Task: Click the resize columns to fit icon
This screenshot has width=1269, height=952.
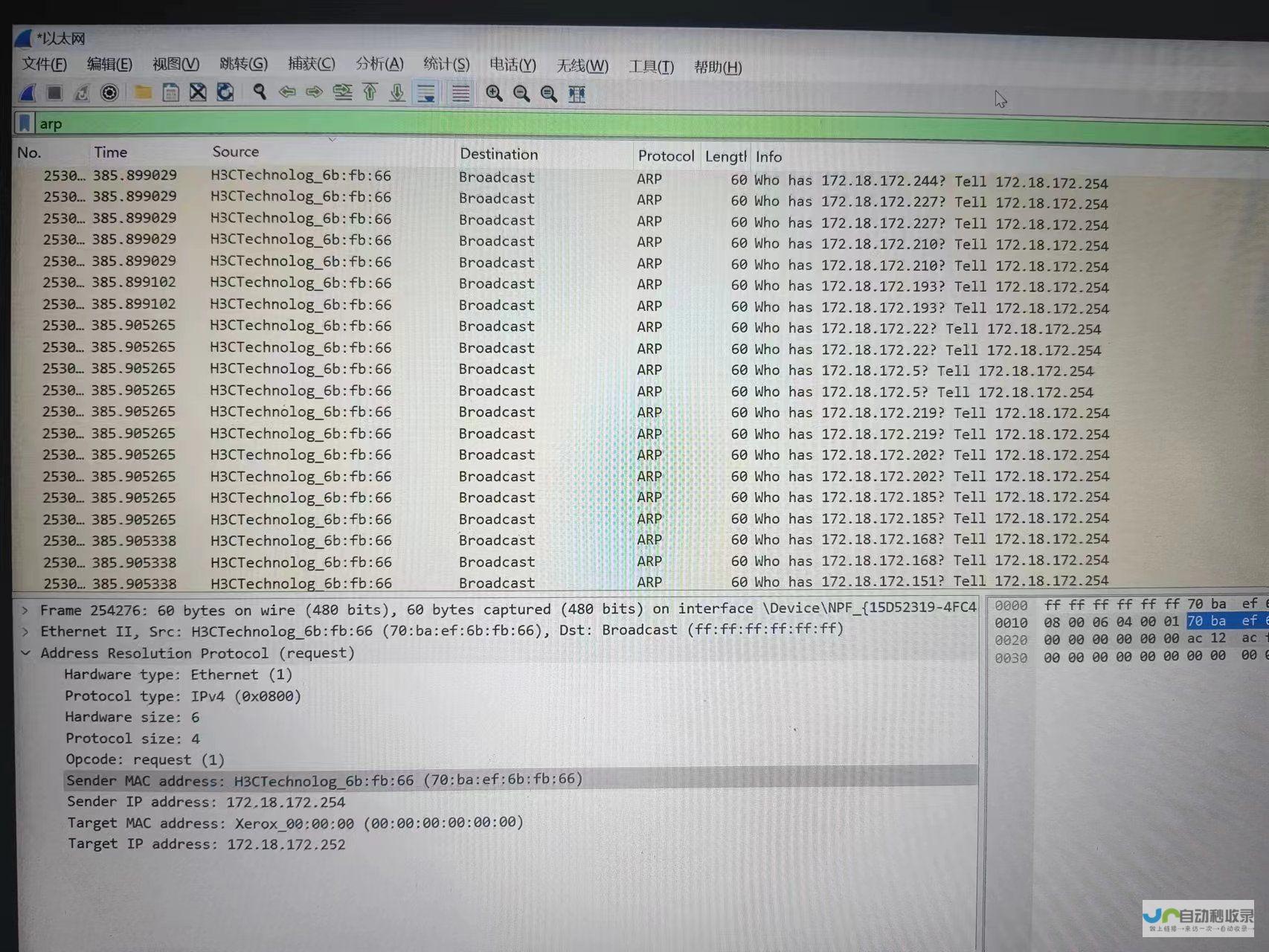Action: (577, 94)
